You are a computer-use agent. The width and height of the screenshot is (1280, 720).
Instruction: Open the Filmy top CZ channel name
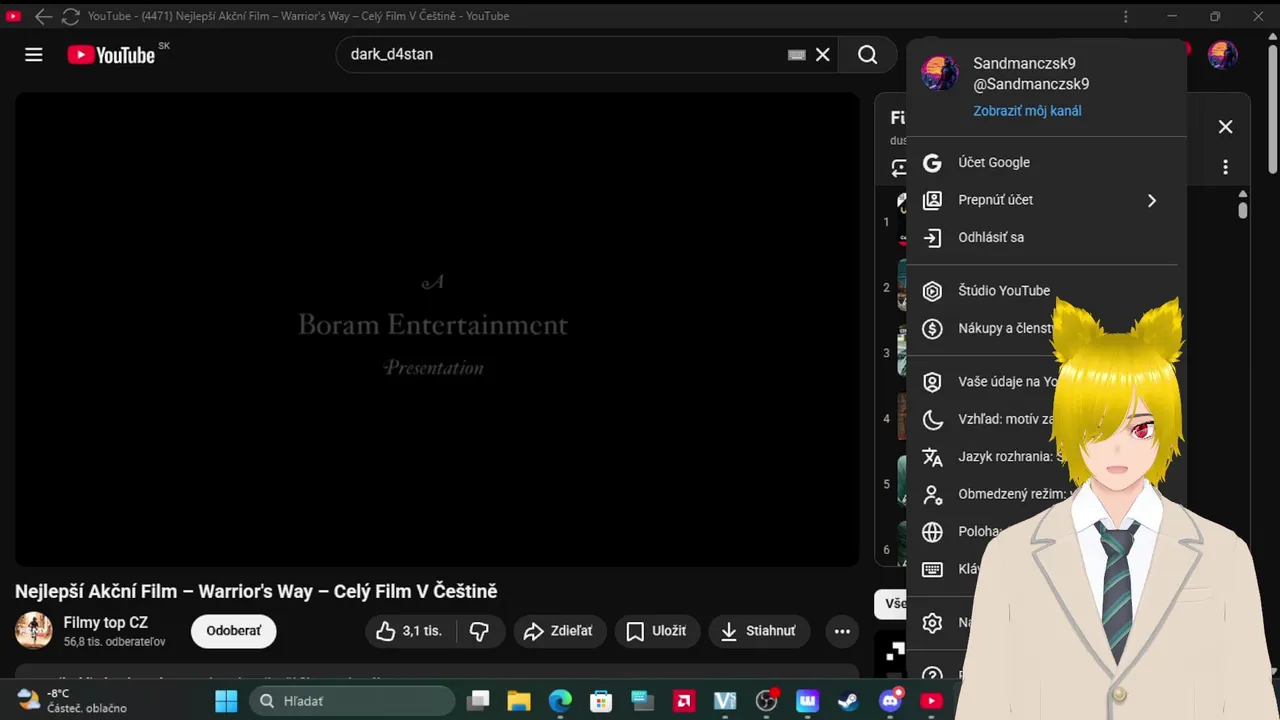coord(105,623)
